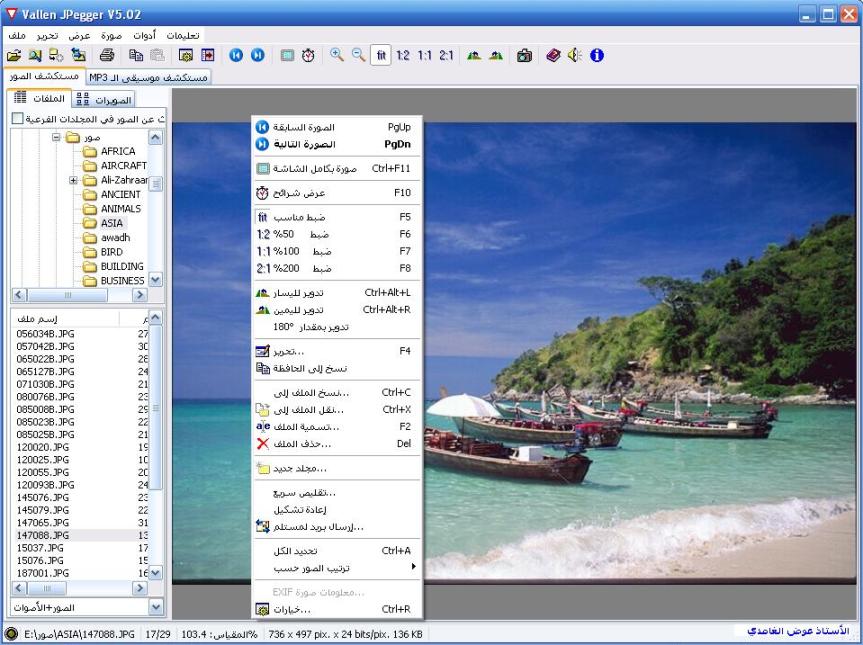
Task: Collapse the صور folder tree node
Action: click(x=56, y=136)
